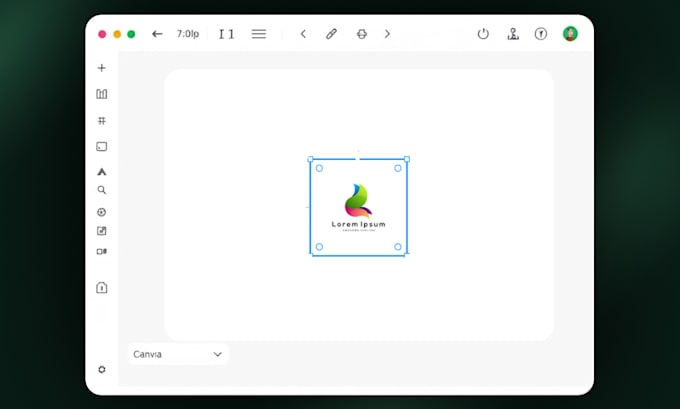Click the video camera icon in the sidebar
680x409 pixels.
click(101, 252)
